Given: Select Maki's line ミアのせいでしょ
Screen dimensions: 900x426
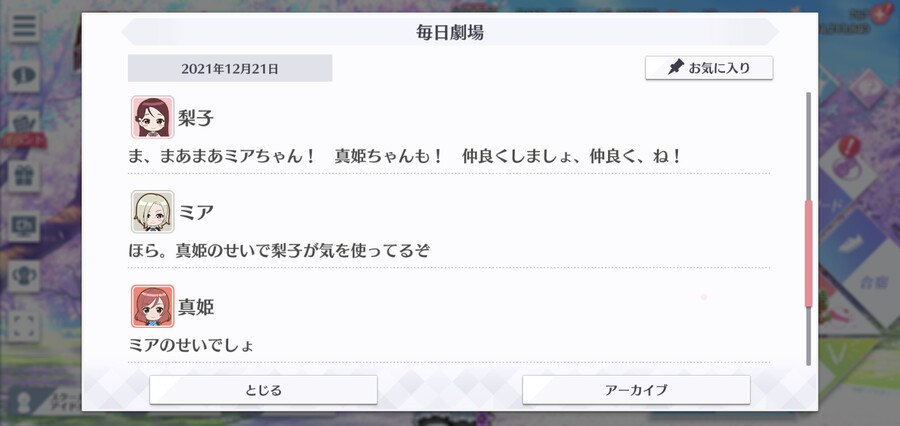Looking at the screenshot, I should click(x=191, y=345).
